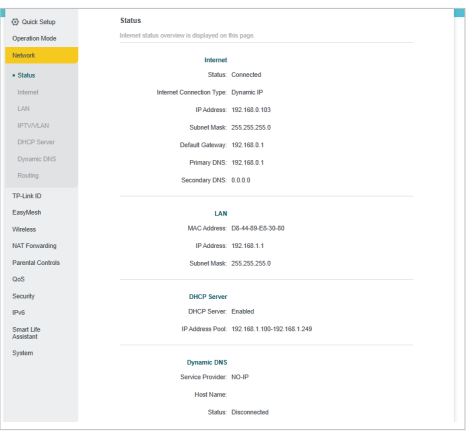Viewport: 472px width, 435px height.
Task: Open the LAN submenu item
Action: pyautogui.click(x=23, y=109)
